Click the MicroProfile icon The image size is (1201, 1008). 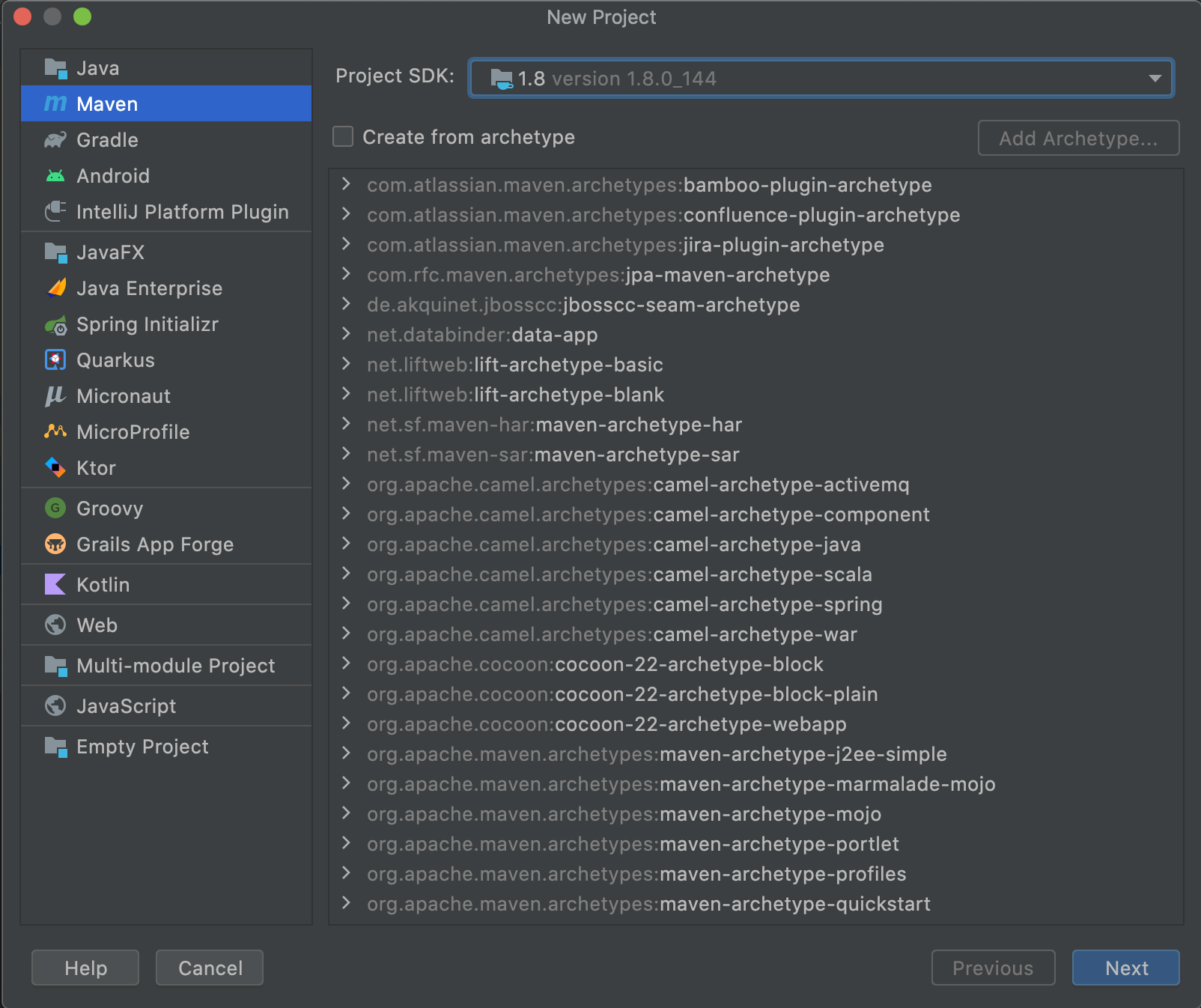[x=55, y=432]
